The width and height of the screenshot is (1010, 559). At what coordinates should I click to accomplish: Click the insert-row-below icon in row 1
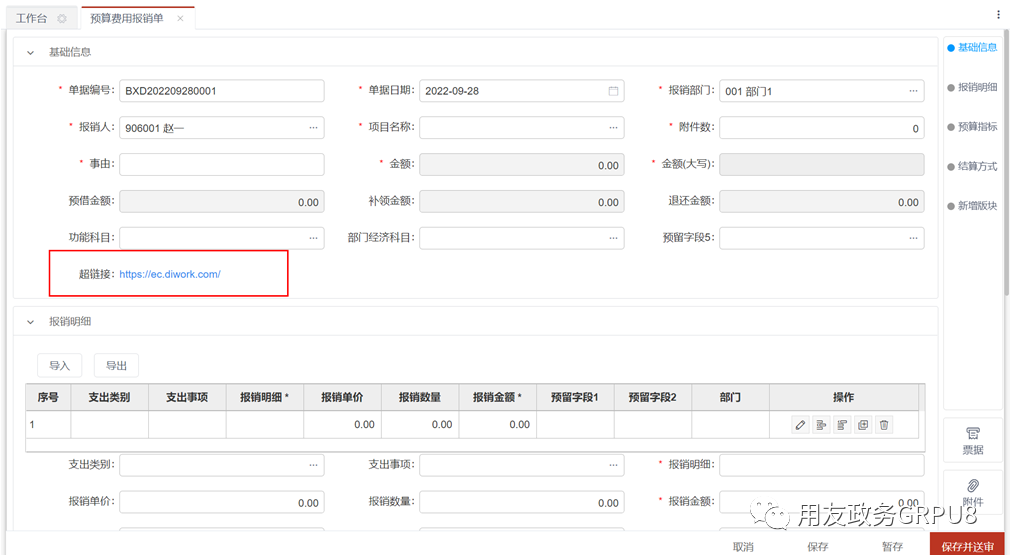pyautogui.click(x=821, y=425)
